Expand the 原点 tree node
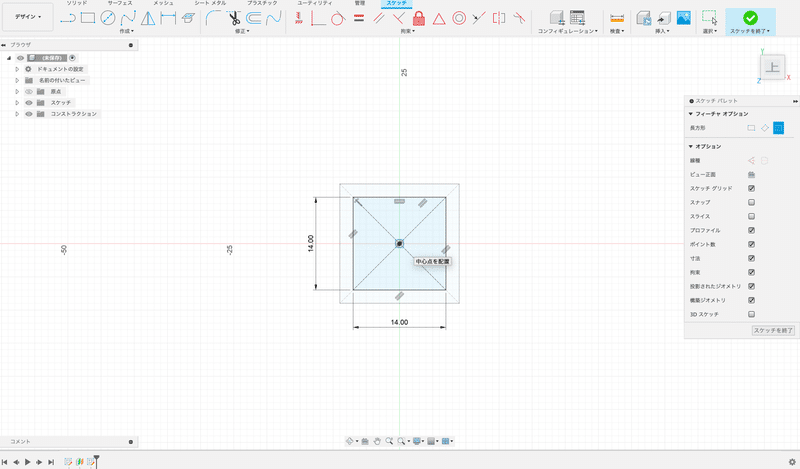 tap(17, 91)
